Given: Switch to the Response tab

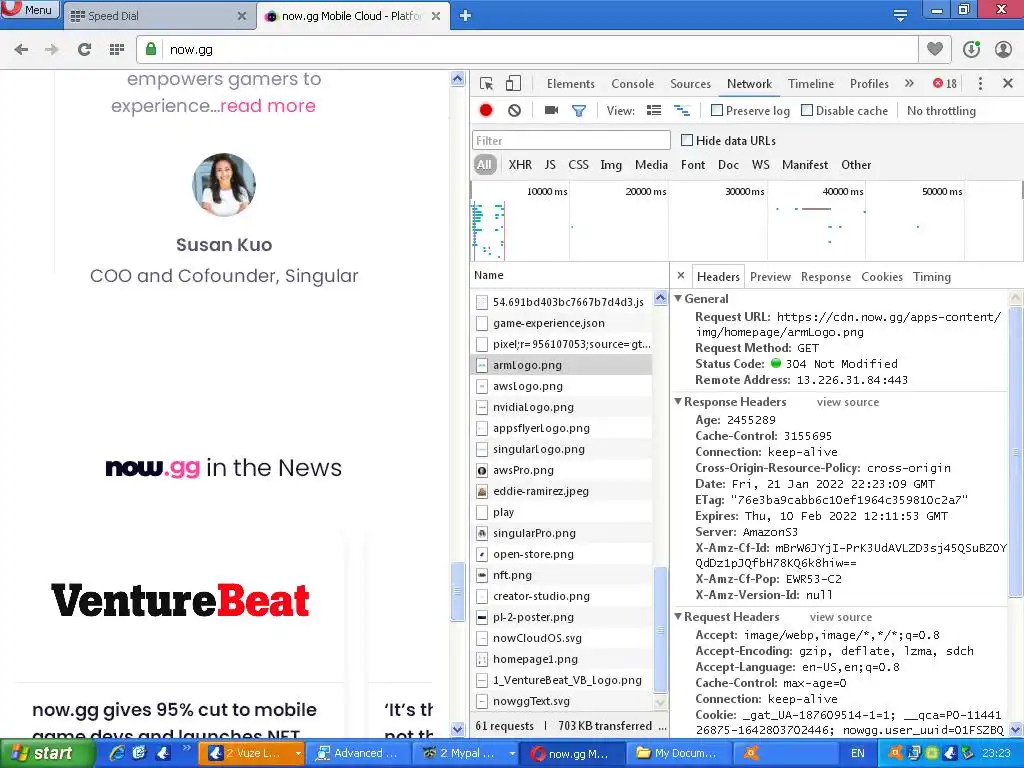Looking at the screenshot, I should pyautogui.click(x=825, y=277).
